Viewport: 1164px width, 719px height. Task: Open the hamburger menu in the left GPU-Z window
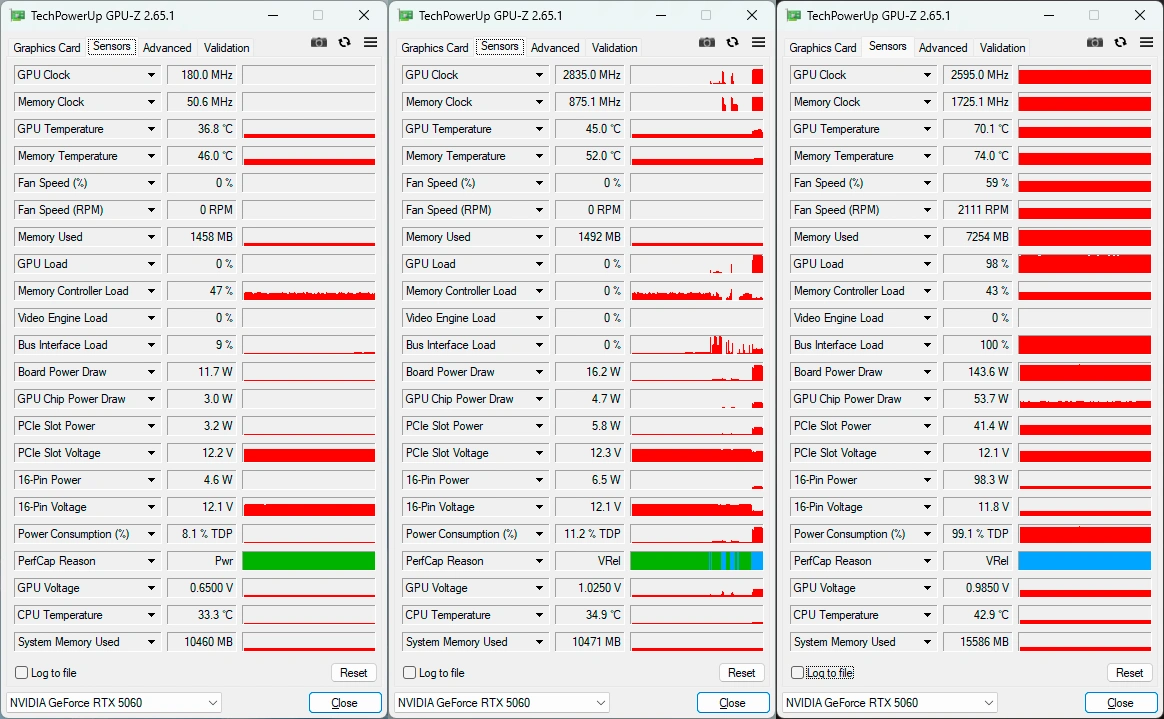pyautogui.click(x=370, y=42)
